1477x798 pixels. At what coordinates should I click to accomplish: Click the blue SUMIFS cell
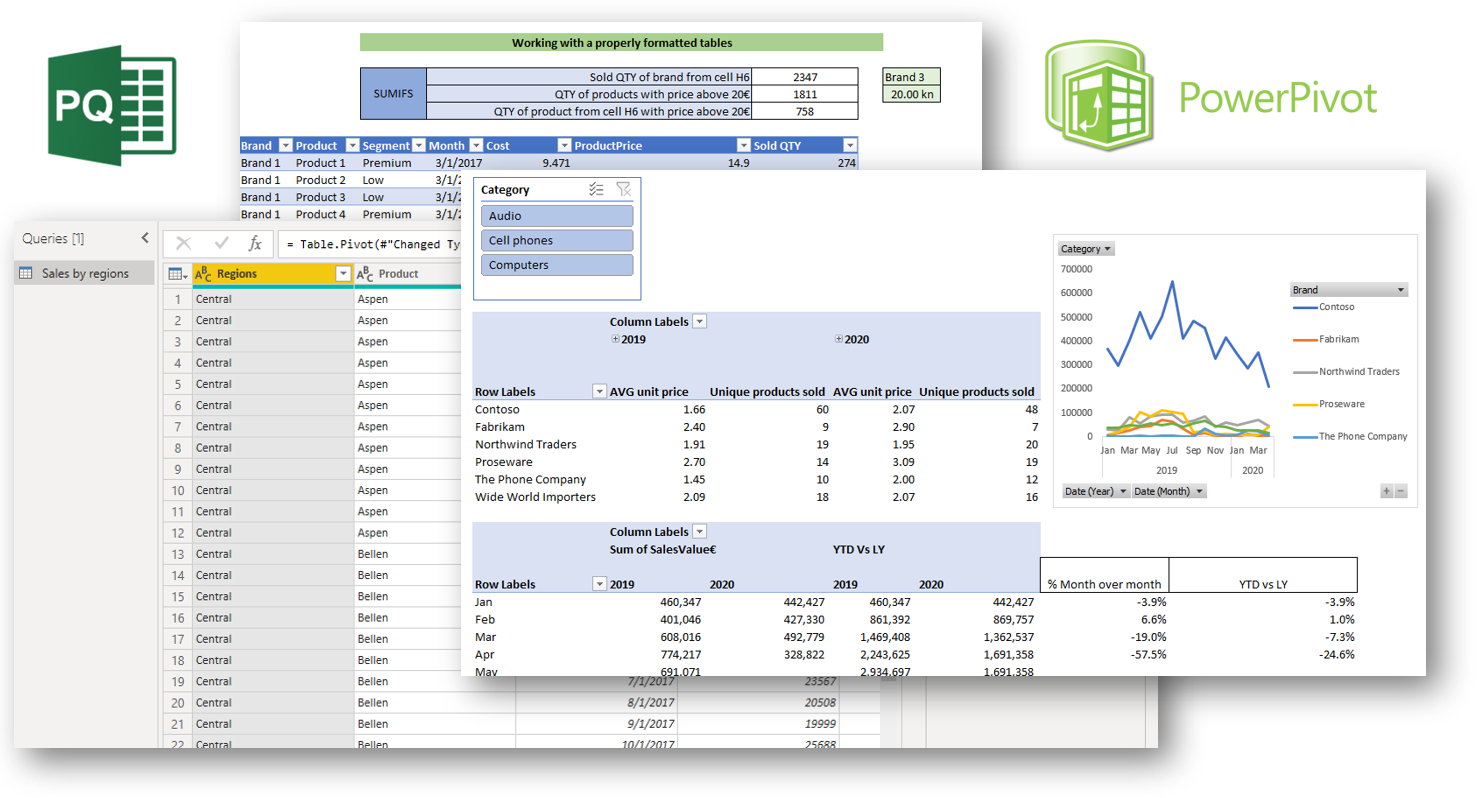393,94
